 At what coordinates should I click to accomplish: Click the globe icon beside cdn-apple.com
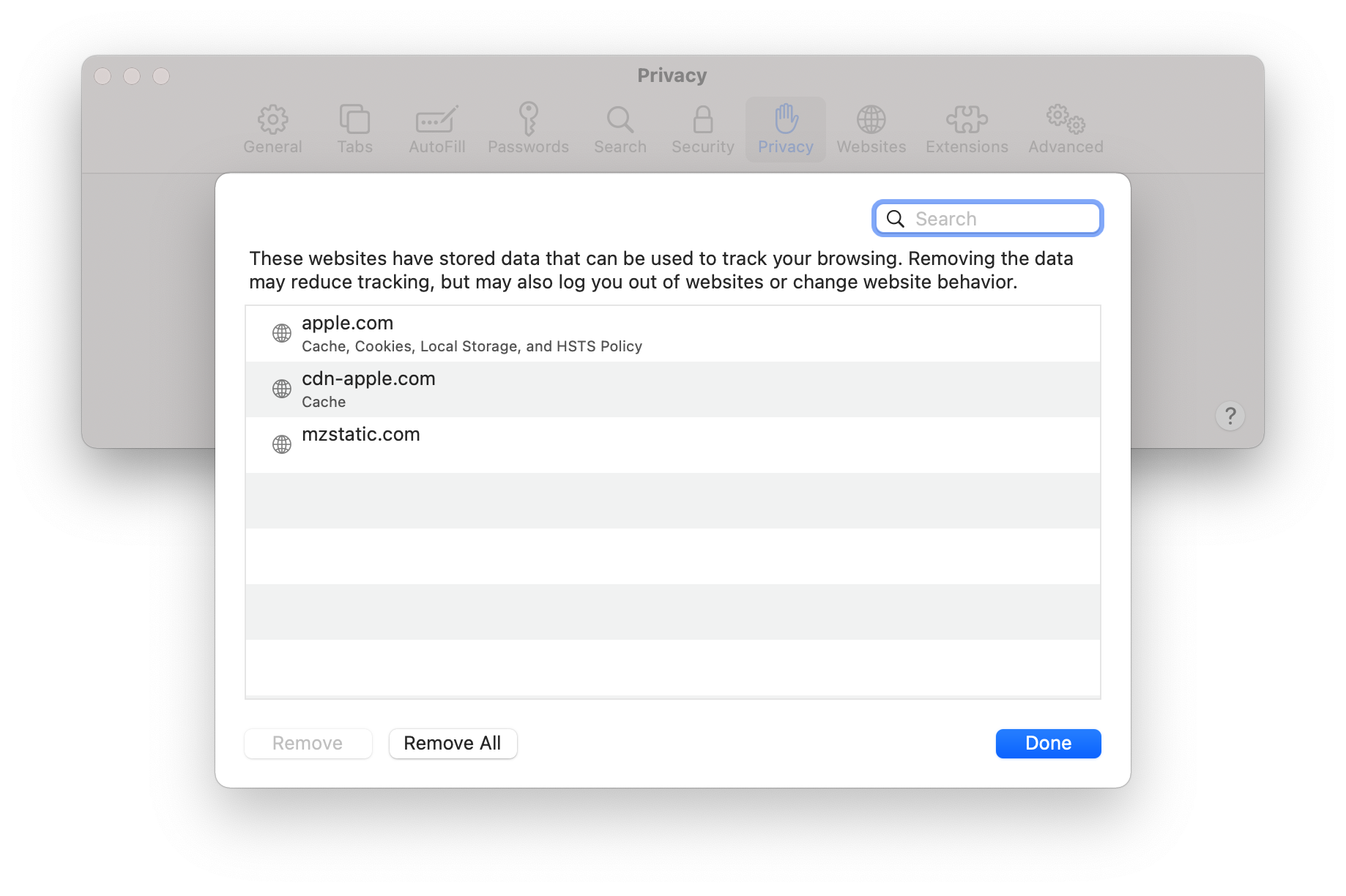(x=282, y=389)
